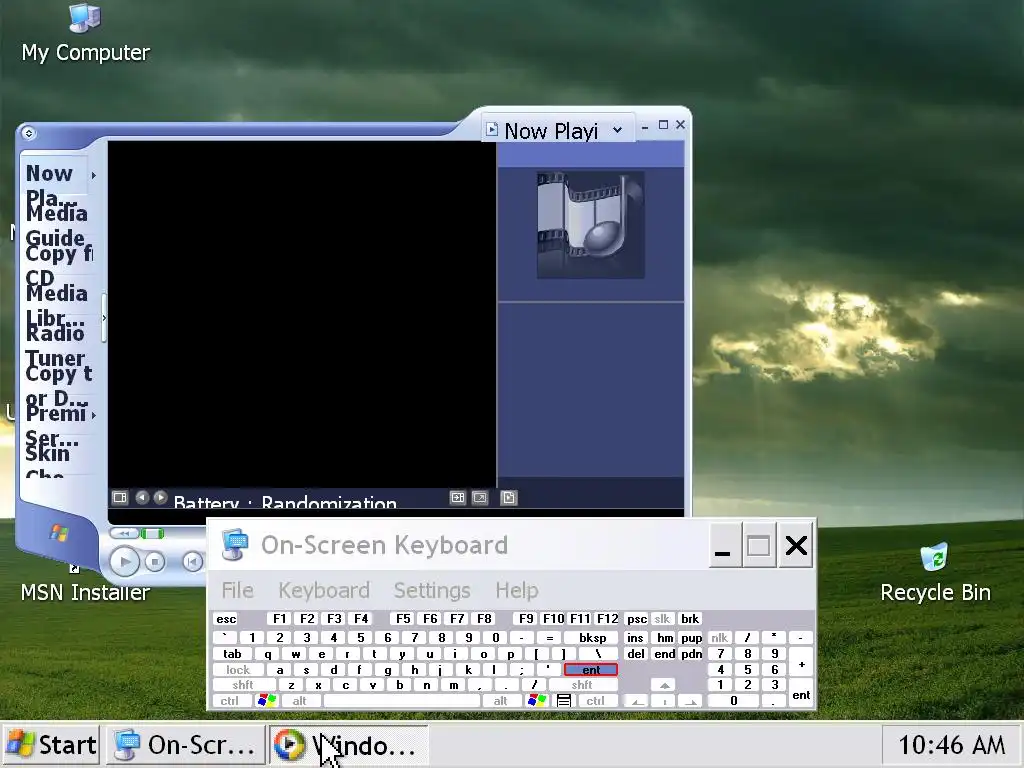Screen dimensions: 1024x768
Task: Open visualization selector icon left of arrows
Action: (120, 498)
